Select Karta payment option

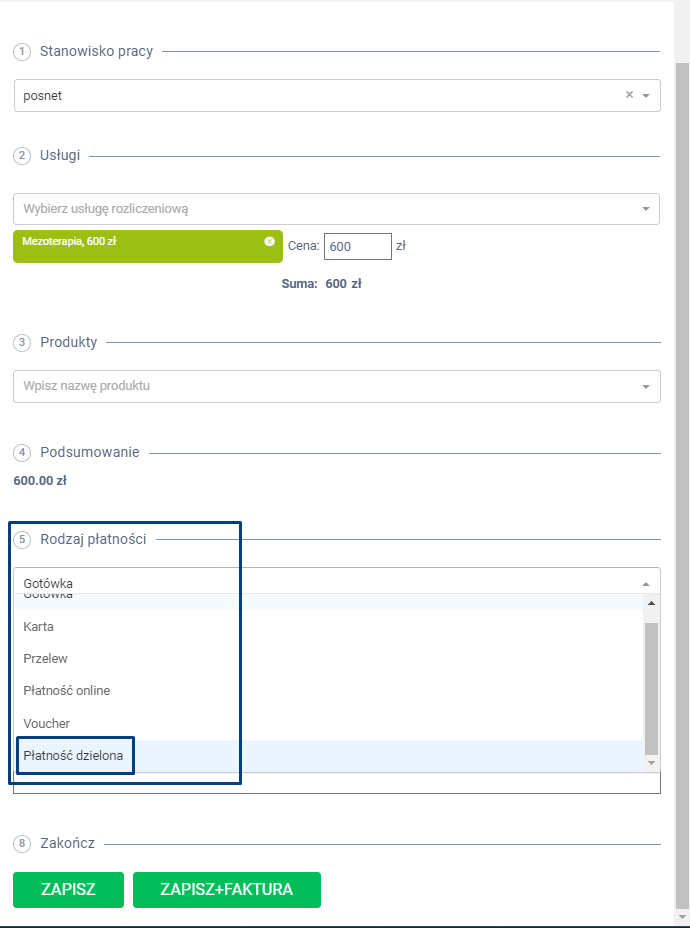[39, 627]
